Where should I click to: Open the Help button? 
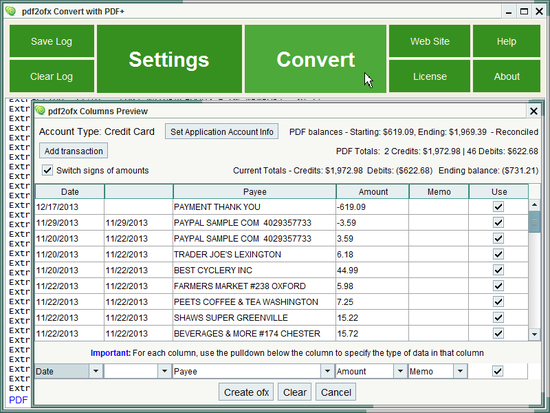507,41
